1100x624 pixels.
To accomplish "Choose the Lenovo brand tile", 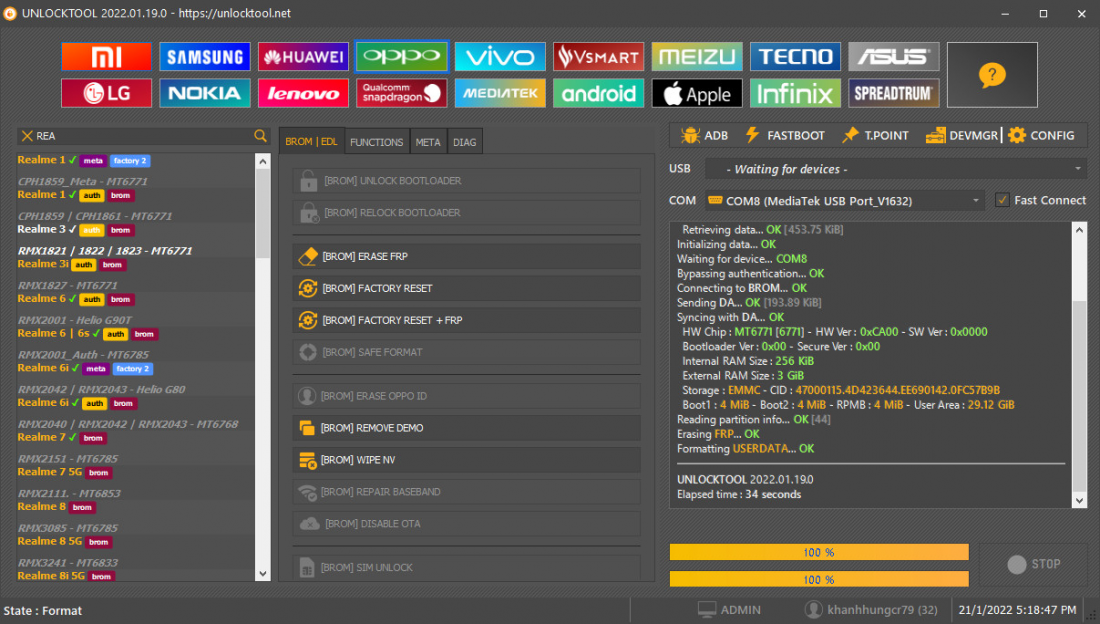I will click(x=303, y=93).
